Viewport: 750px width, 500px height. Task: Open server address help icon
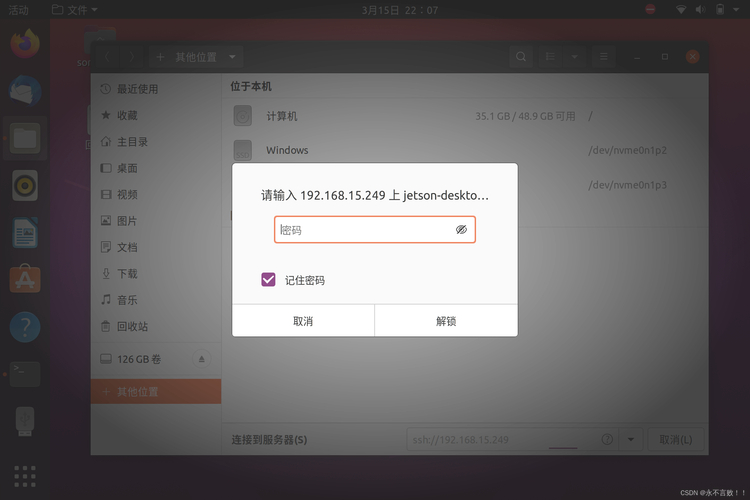click(x=607, y=439)
